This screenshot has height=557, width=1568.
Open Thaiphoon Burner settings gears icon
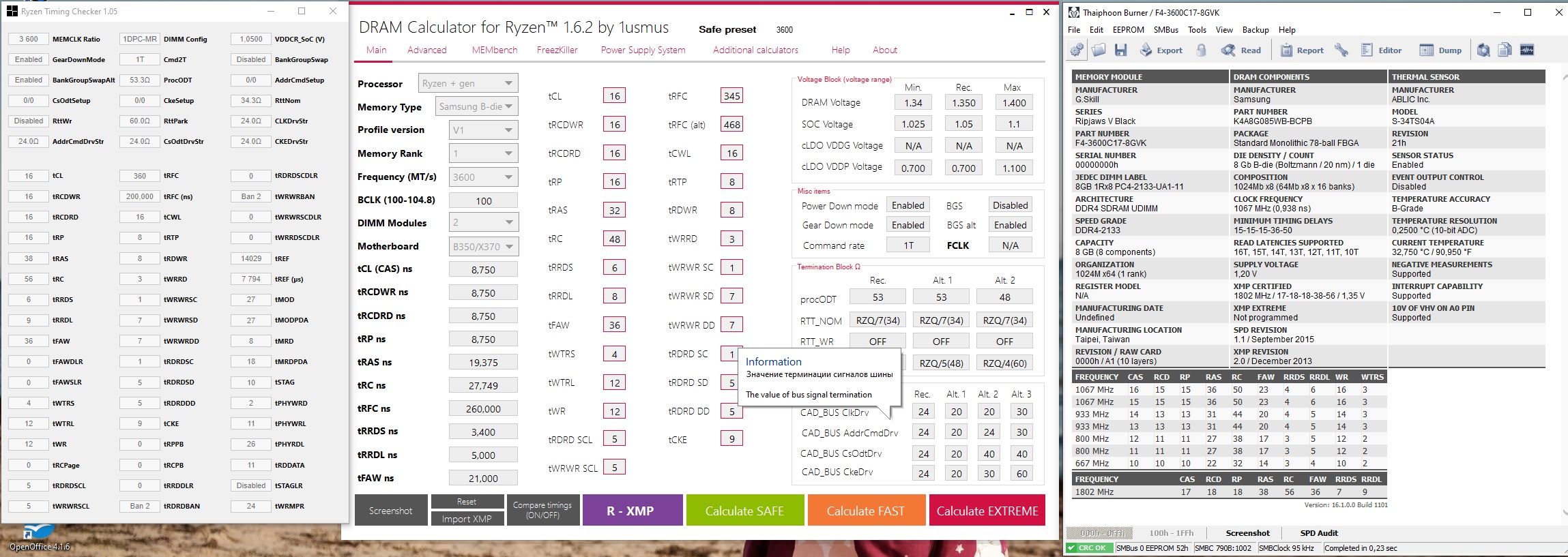[x=1077, y=50]
